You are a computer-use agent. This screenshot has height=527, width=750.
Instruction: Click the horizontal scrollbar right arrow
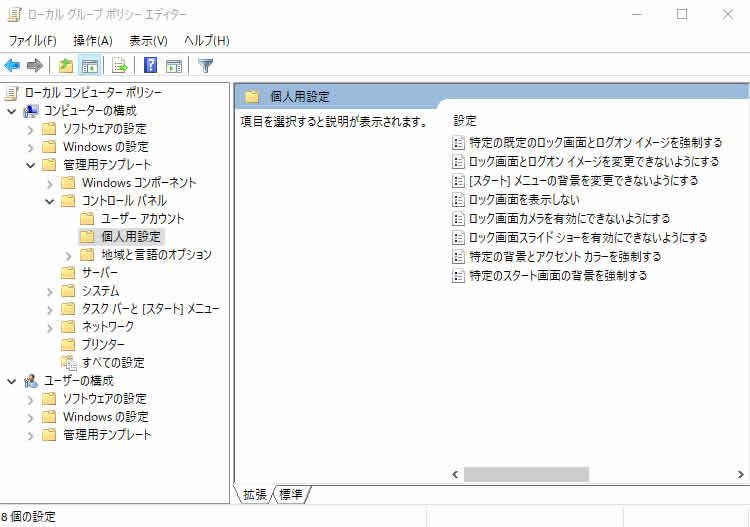(740, 474)
